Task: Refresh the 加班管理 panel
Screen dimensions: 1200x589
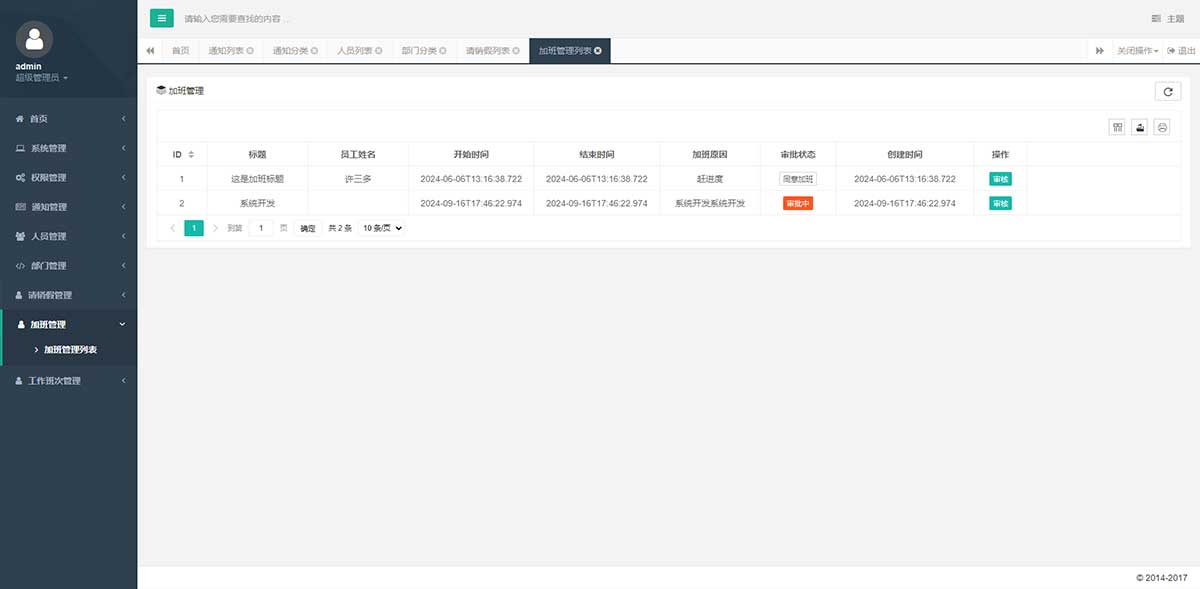Action: [1167, 91]
